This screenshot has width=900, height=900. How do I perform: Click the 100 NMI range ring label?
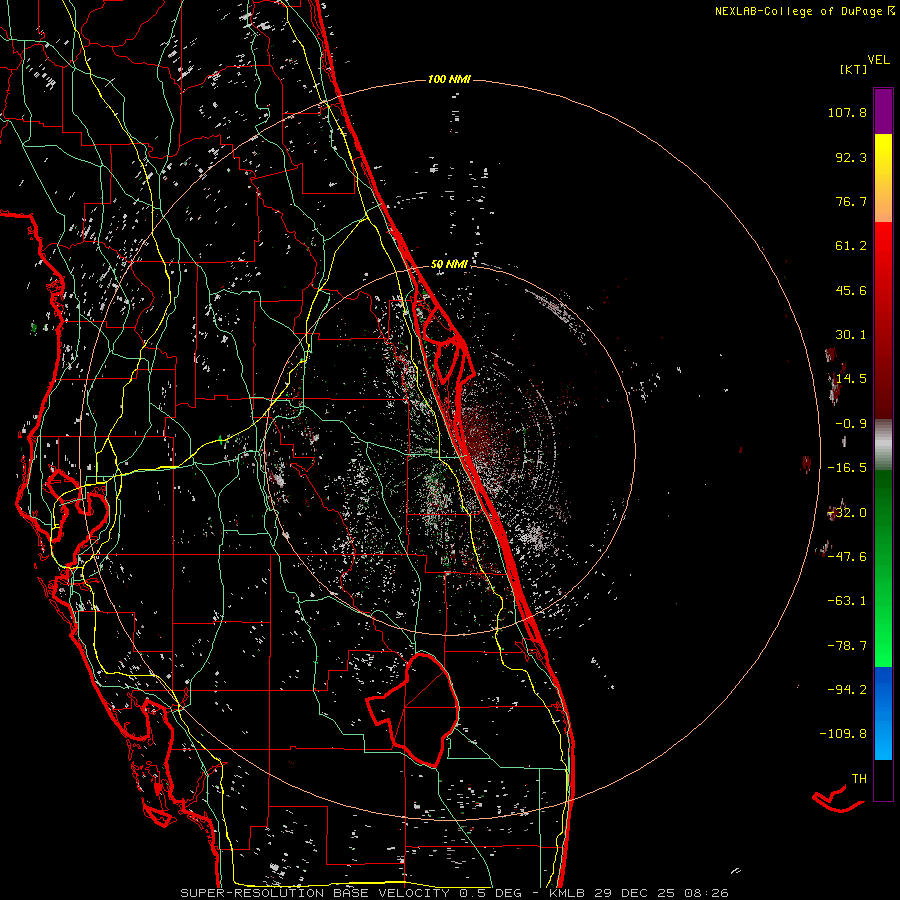click(x=449, y=79)
